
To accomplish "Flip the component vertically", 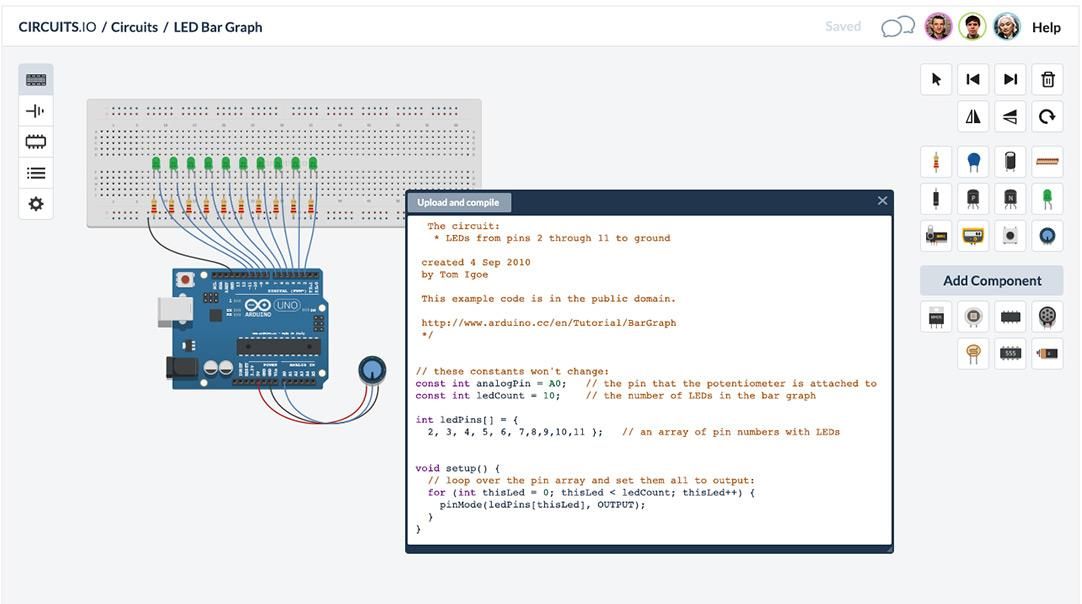I will [1010, 116].
